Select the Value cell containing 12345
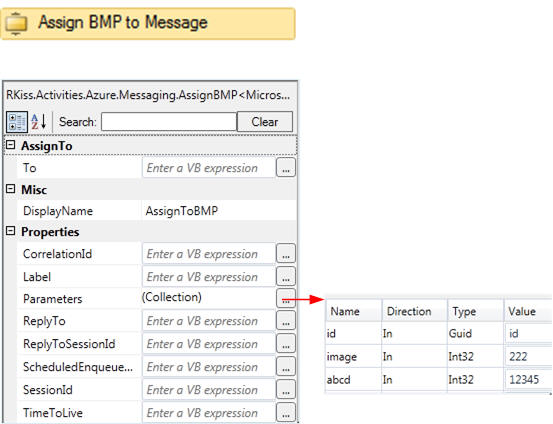The height and width of the screenshot is (424, 553). (528, 380)
